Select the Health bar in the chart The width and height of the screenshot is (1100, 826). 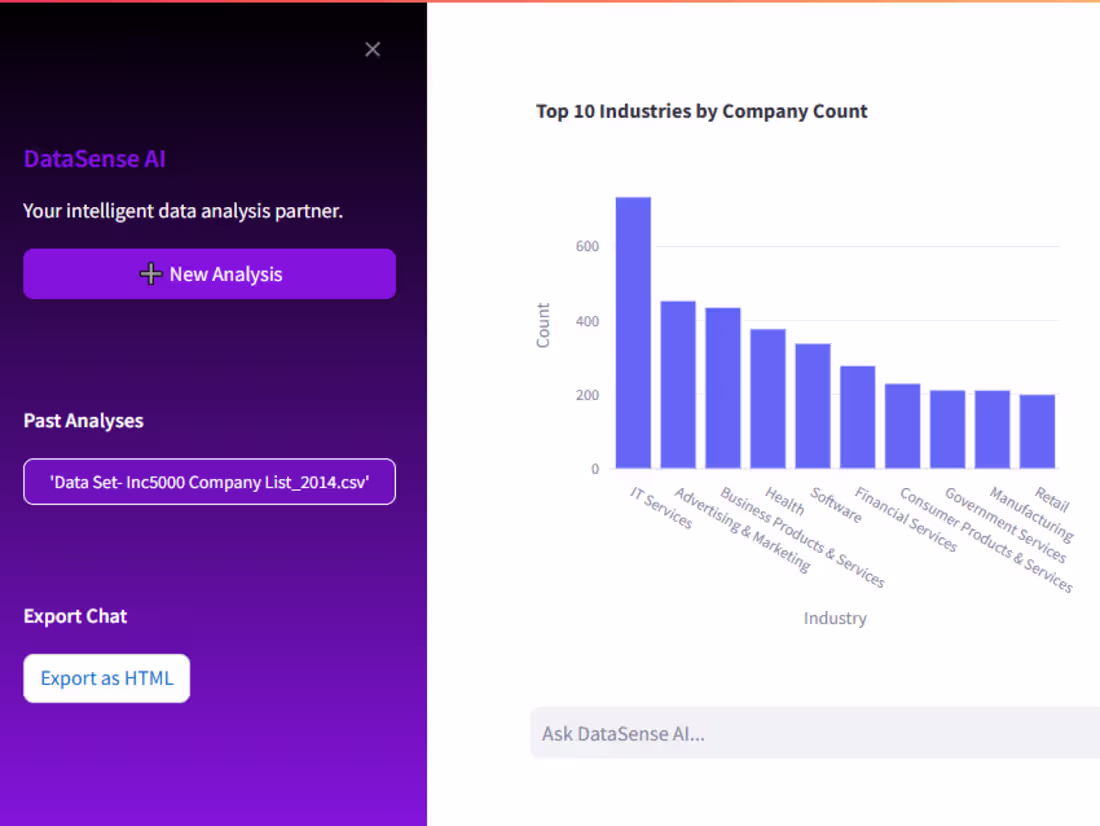[x=768, y=399]
